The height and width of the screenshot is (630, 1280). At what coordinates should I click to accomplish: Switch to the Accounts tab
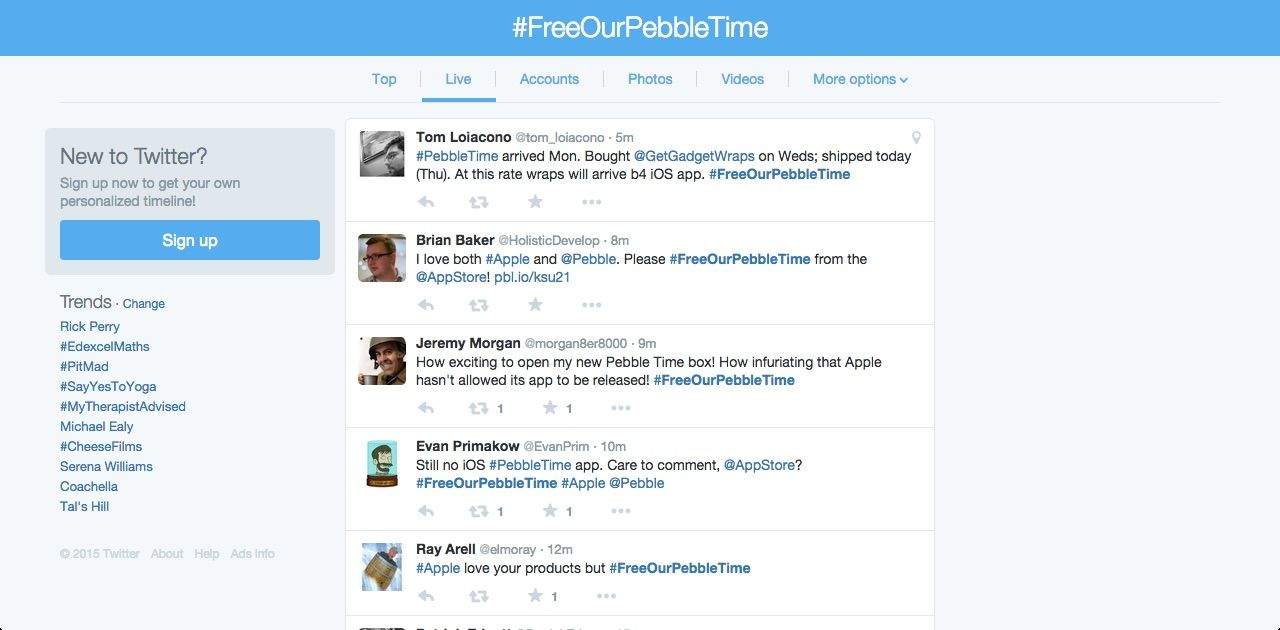pos(549,79)
